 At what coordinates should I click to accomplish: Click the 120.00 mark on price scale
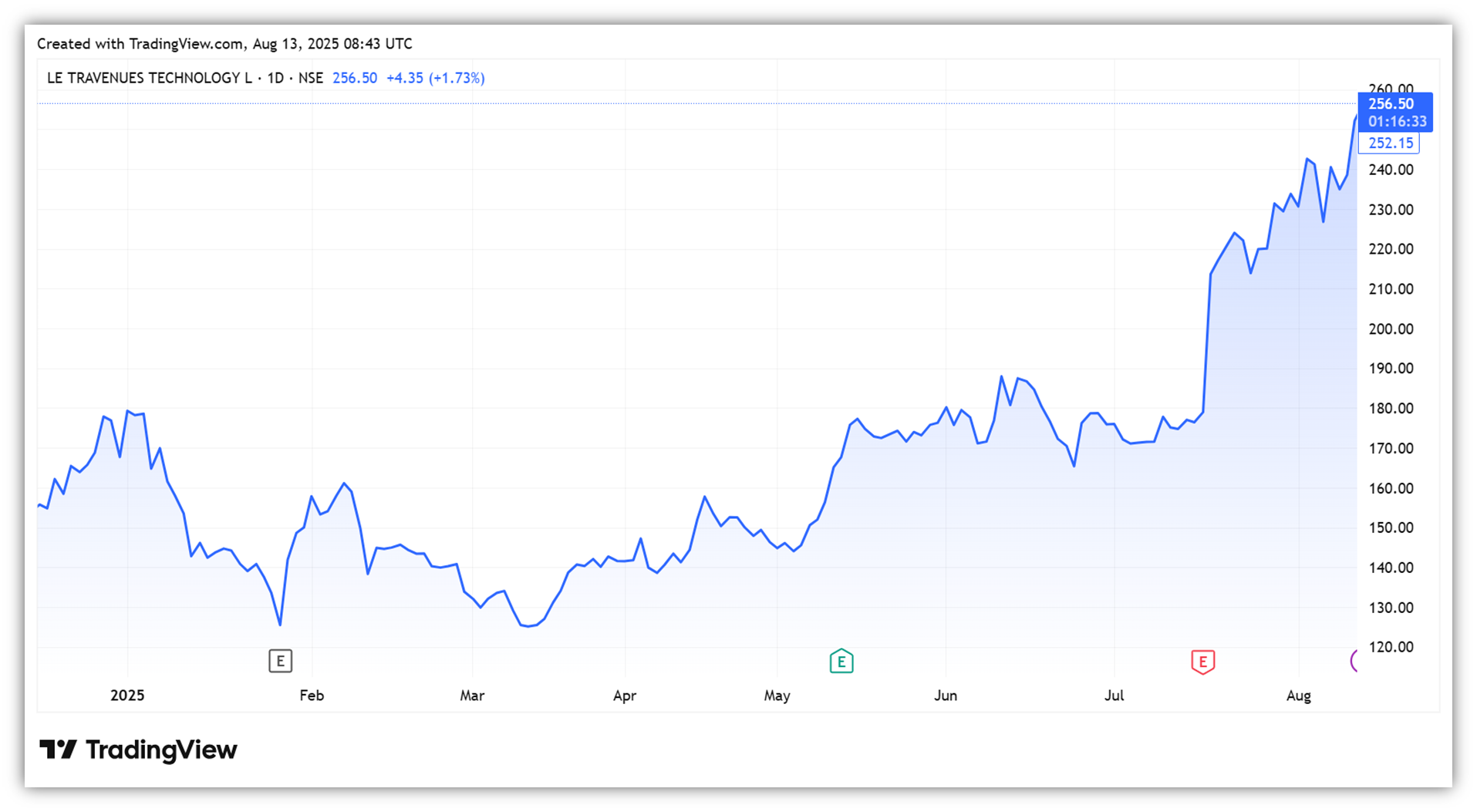pyautogui.click(x=1390, y=647)
